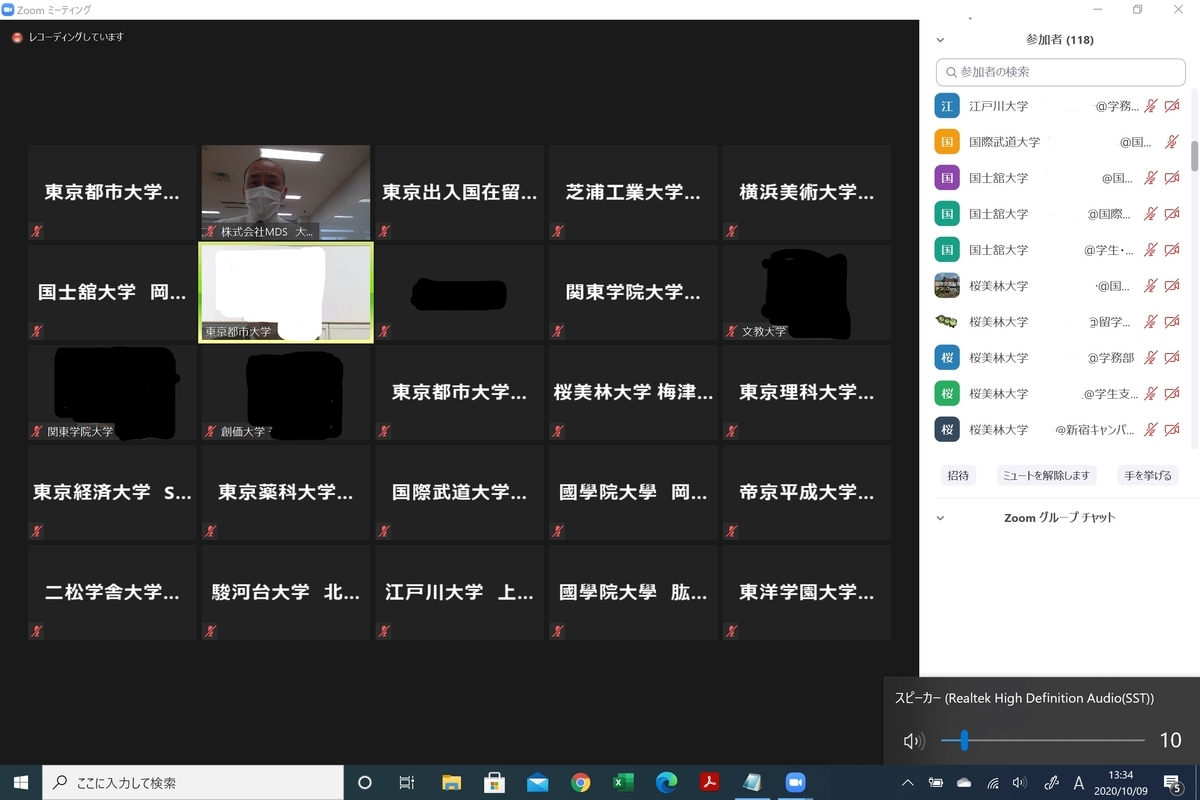Click muted mic icon on 帝京平成大学 tile
Viewport: 1200px width, 800px height.
(x=732, y=531)
